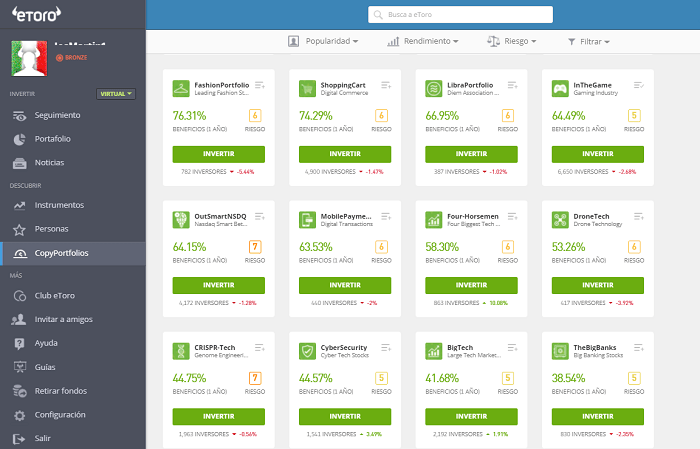Click the eToro logo
Image resolution: width=700 pixels, height=449 pixels.
[x=37, y=14]
